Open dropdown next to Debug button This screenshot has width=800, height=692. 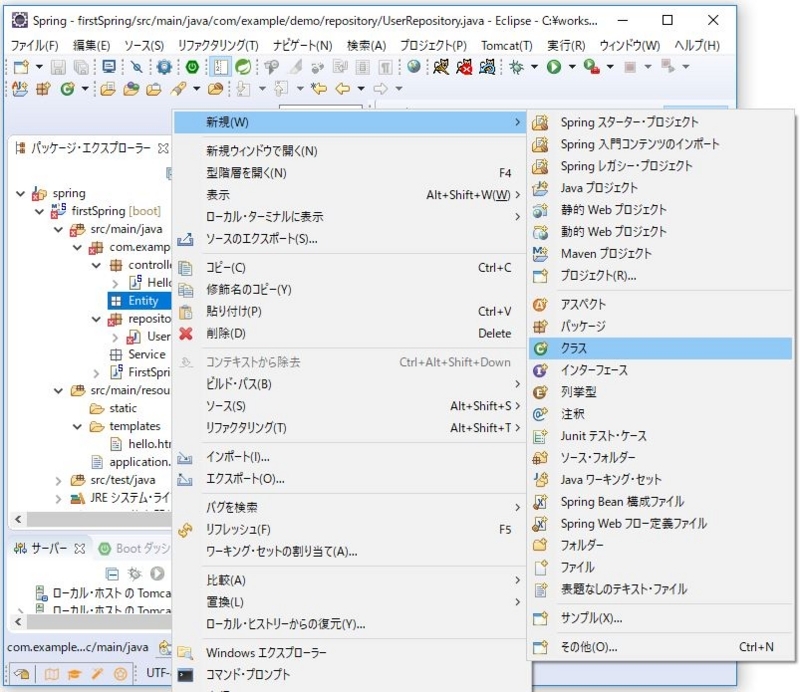tap(534, 67)
